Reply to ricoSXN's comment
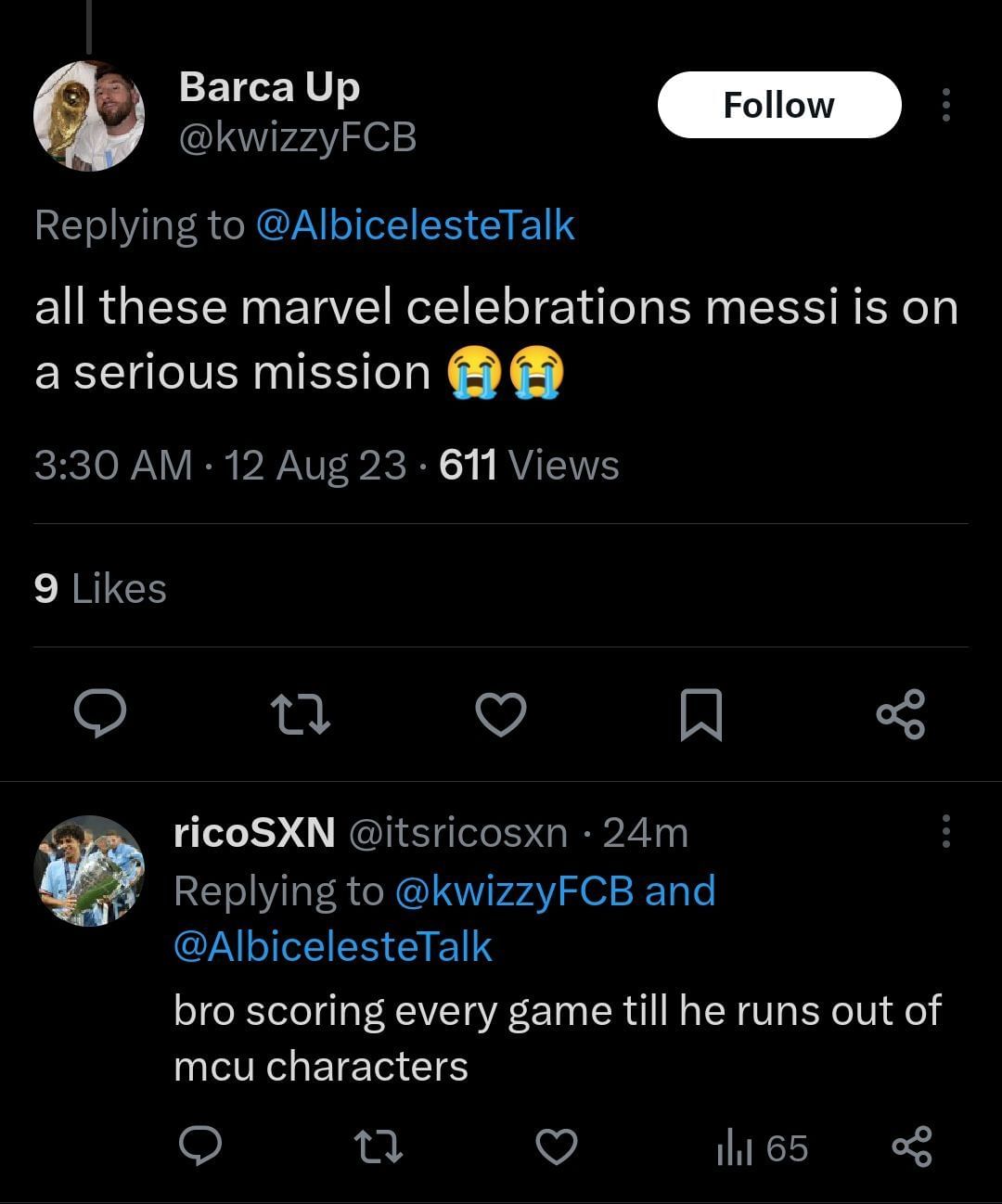Viewport: 1002px width, 1204px height. tap(199, 1147)
